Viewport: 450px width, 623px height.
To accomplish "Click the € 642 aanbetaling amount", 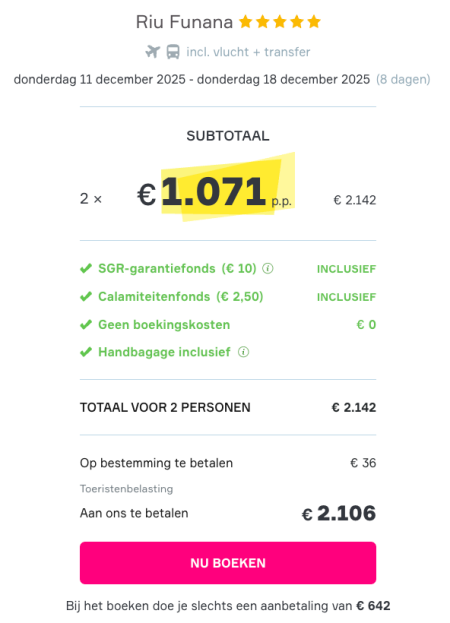I will click(373, 606).
